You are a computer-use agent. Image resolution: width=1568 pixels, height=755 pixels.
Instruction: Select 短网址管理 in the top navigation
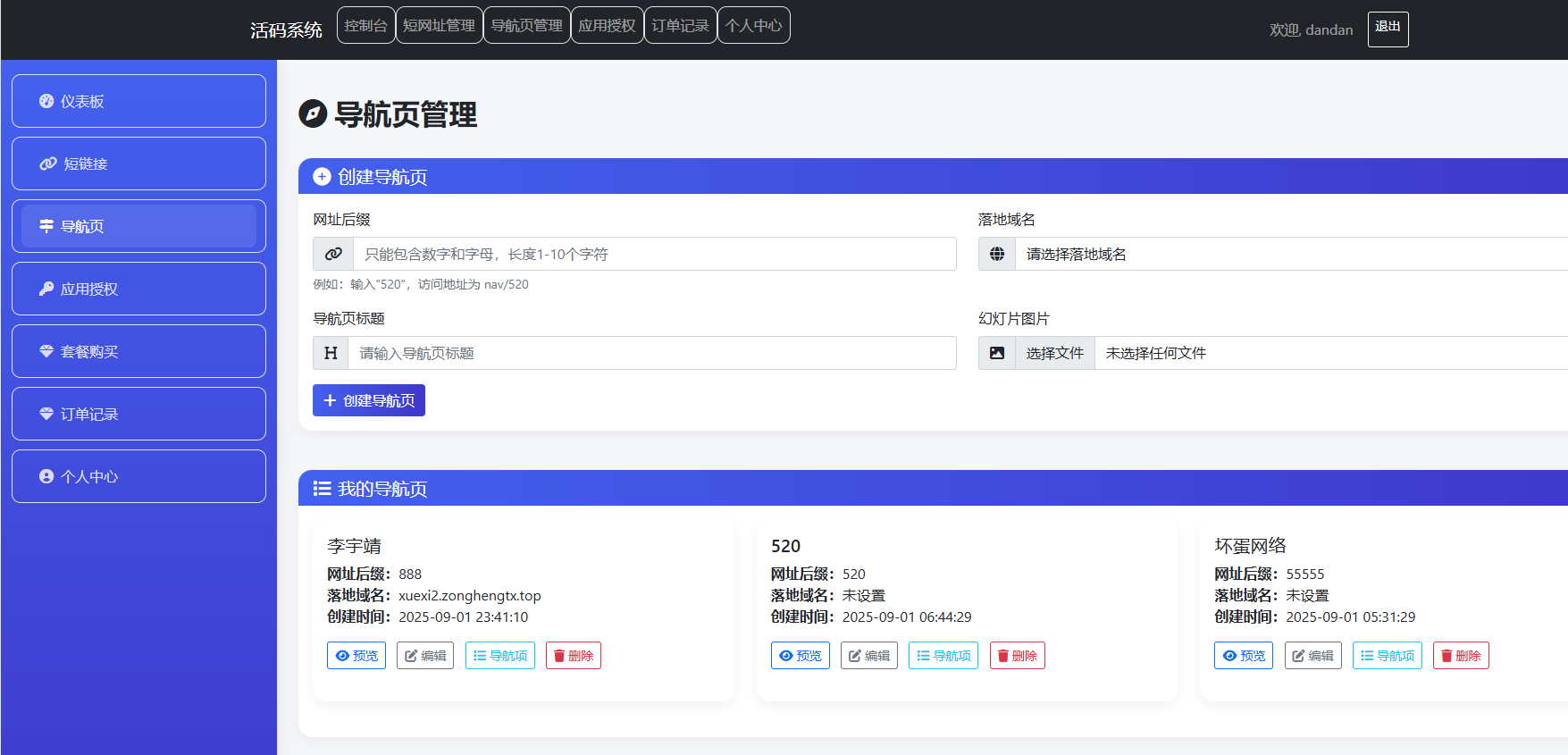coord(439,25)
